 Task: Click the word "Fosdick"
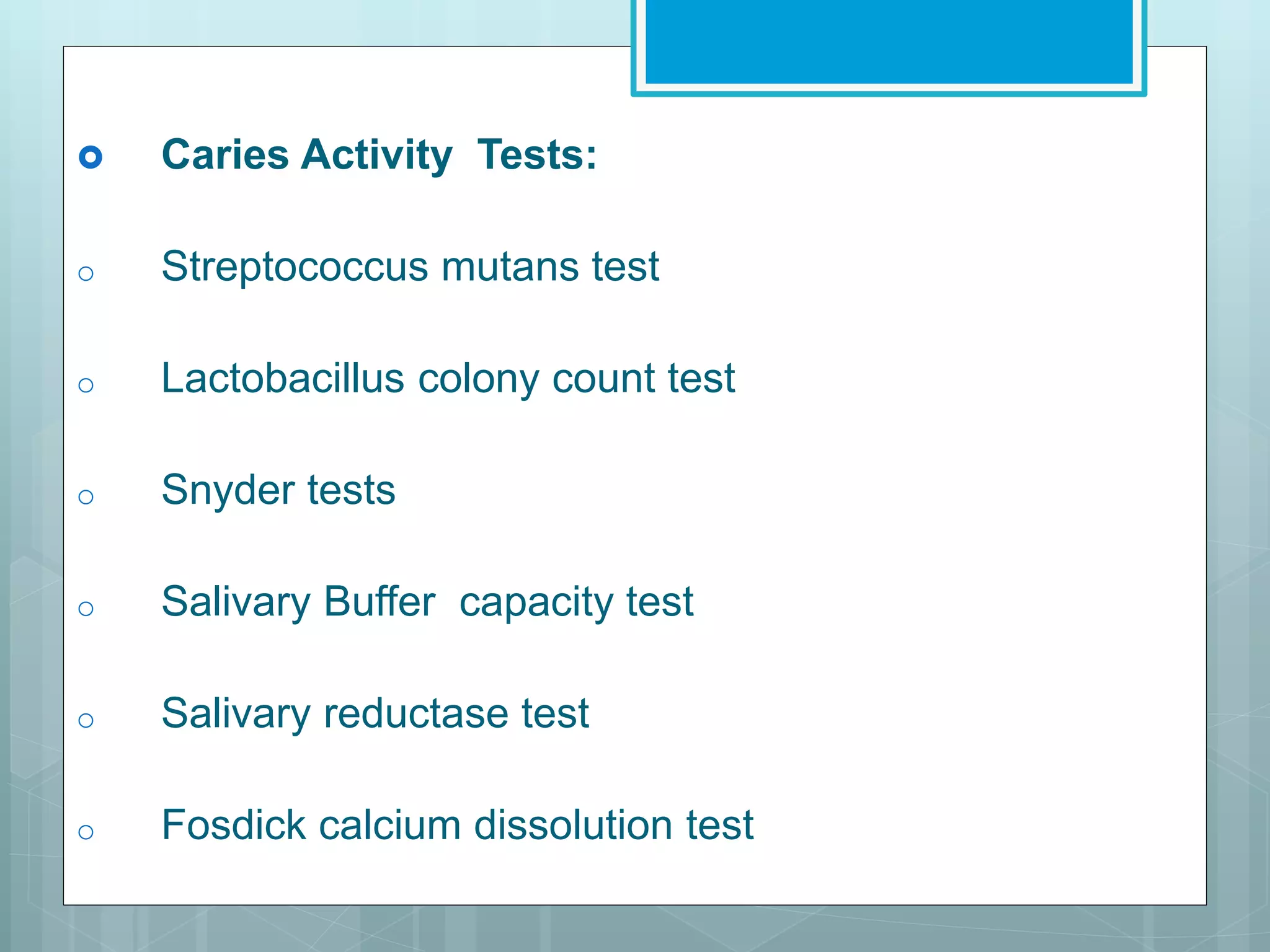coord(234,825)
